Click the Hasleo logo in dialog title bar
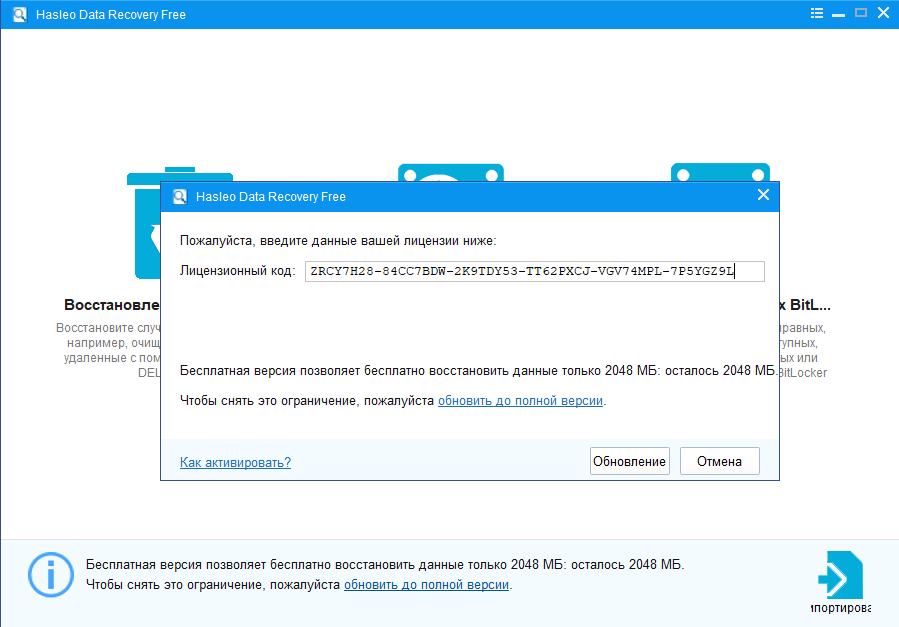The width and height of the screenshot is (899, 627). pos(180,197)
